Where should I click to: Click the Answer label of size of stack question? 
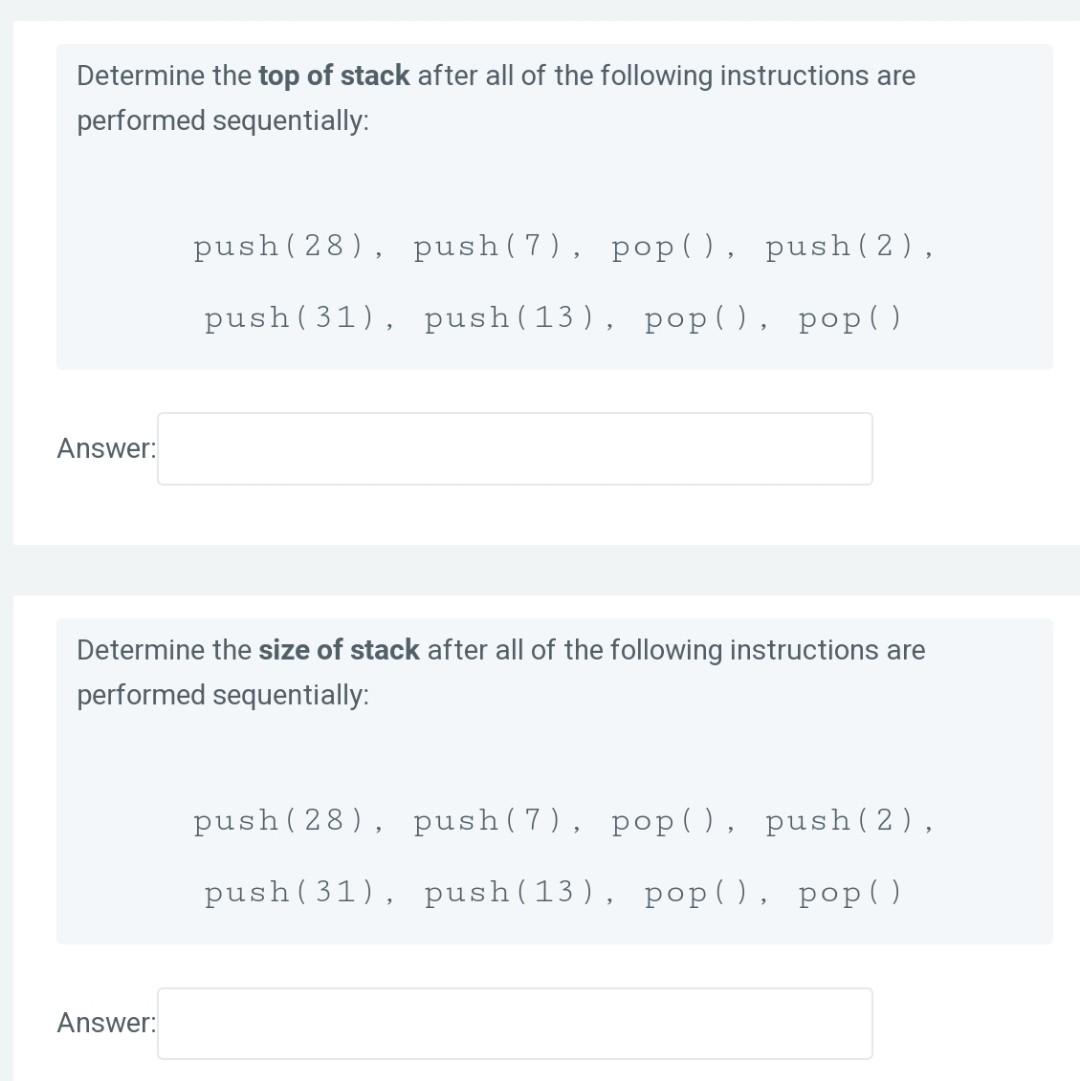pos(107,1023)
